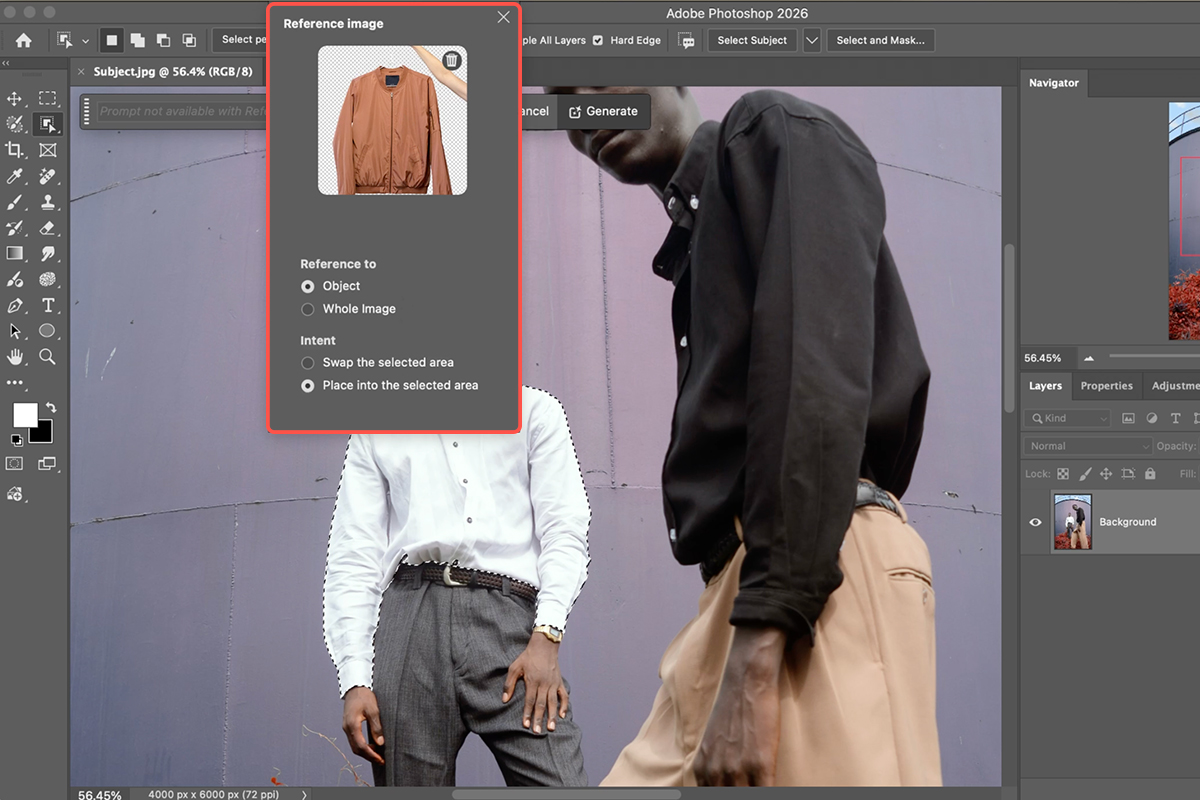This screenshot has width=1200, height=800.
Task: Select the Hand tool
Action: tap(15, 357)
